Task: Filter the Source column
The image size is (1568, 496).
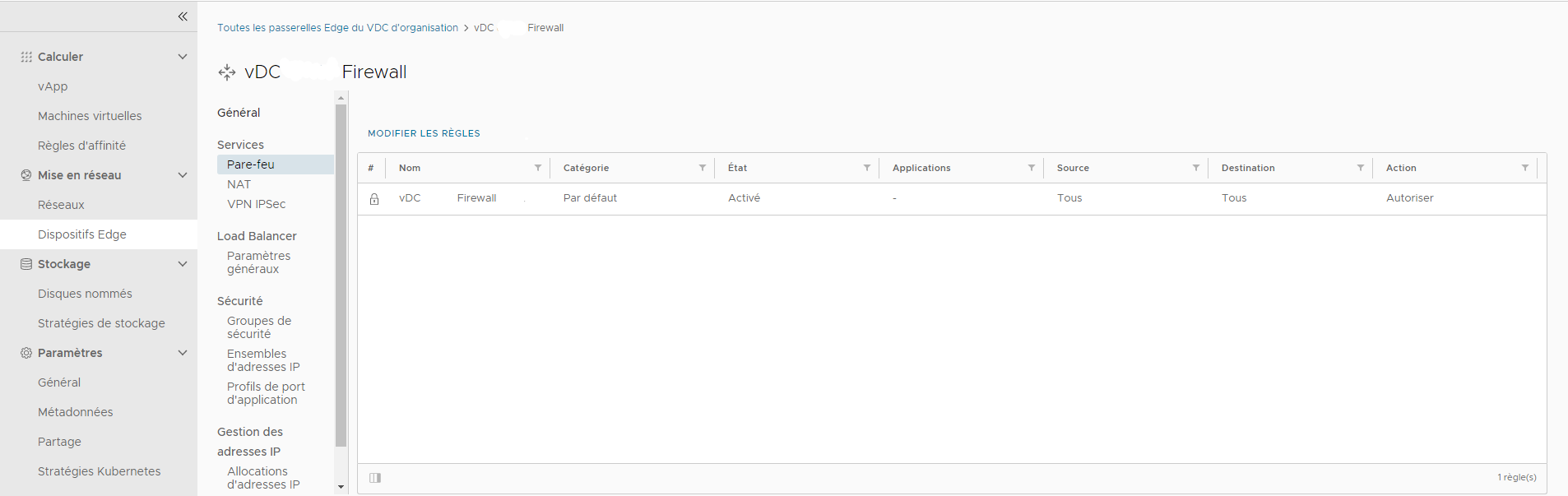Action: click(1196, 168)
